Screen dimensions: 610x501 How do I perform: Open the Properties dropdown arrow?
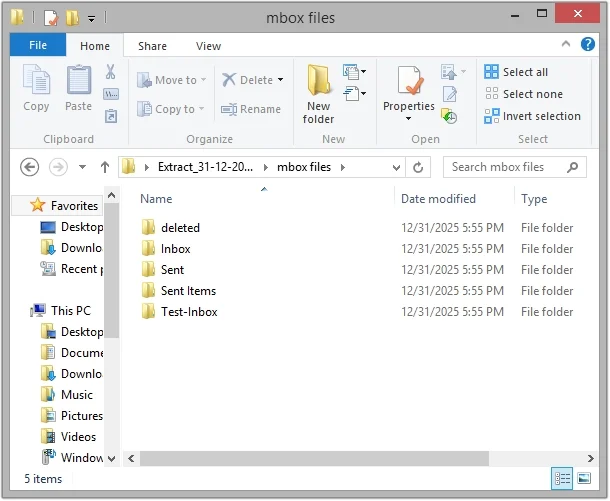point(408,118)
